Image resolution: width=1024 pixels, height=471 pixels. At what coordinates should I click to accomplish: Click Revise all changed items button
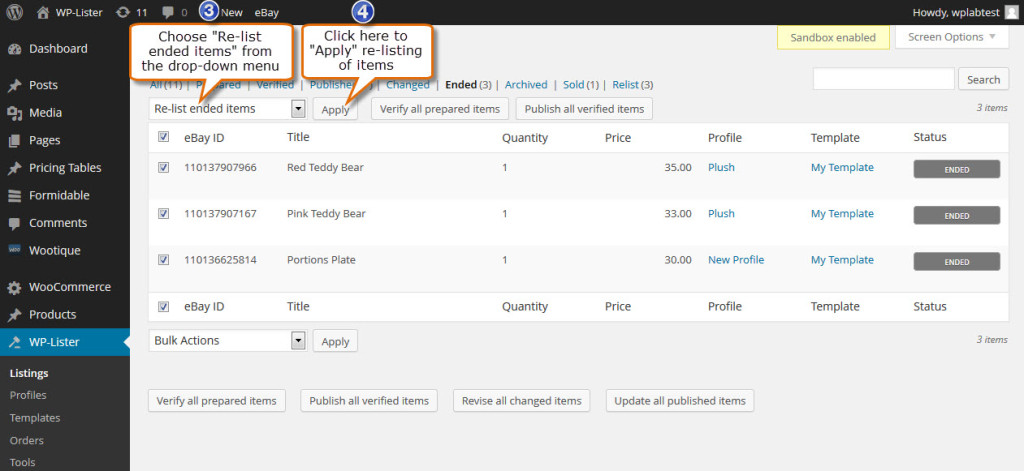tap(522, 401)
